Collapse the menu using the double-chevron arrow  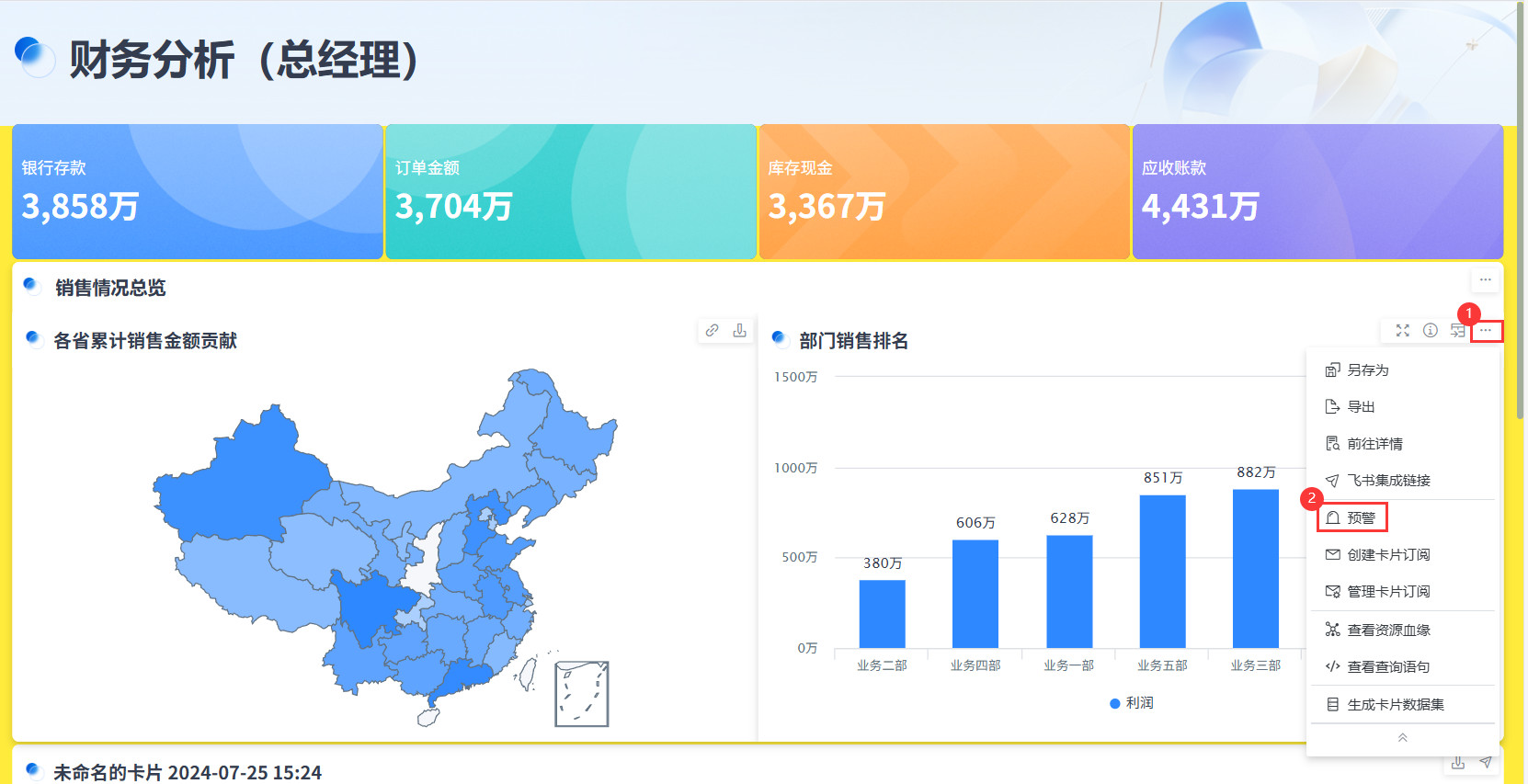(x=1402, y=738)
